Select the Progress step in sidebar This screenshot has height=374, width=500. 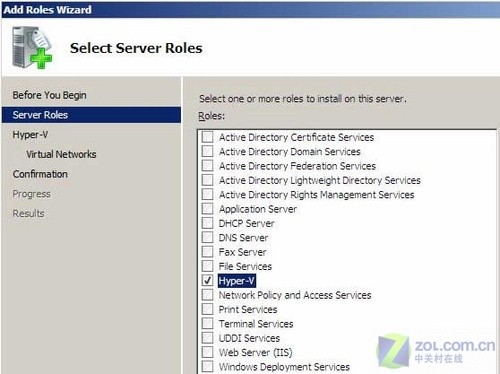pyautogui.click(x=31, y=194)
